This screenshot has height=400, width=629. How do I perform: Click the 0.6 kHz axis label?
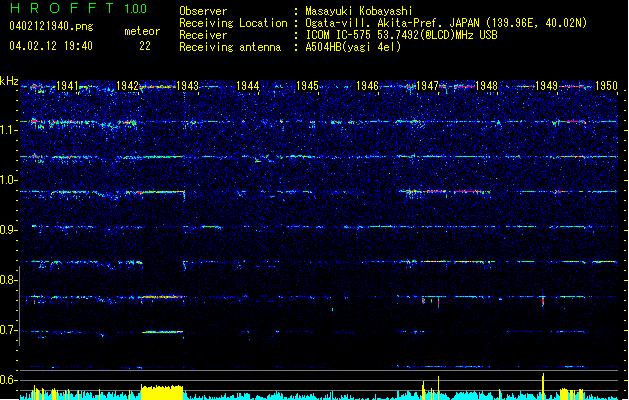click(x=9, y=380)
